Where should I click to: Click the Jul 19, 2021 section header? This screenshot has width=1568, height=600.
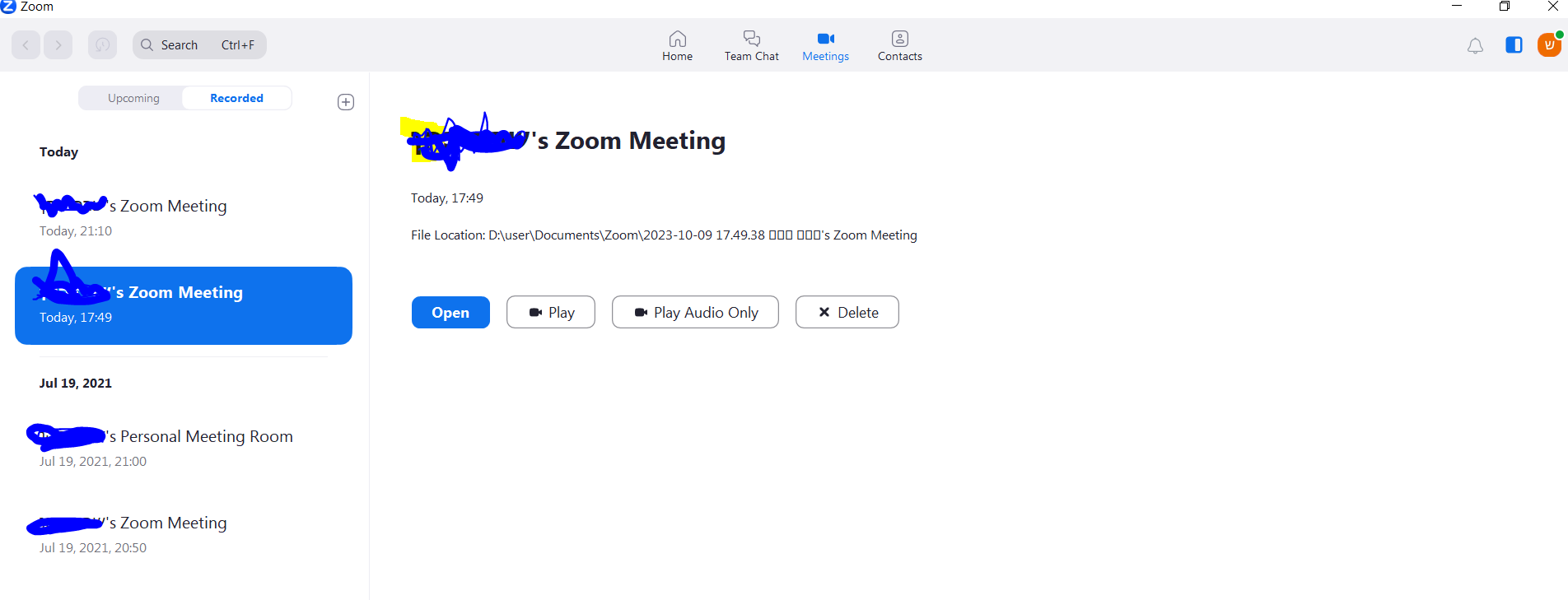[x=76, y=384]
